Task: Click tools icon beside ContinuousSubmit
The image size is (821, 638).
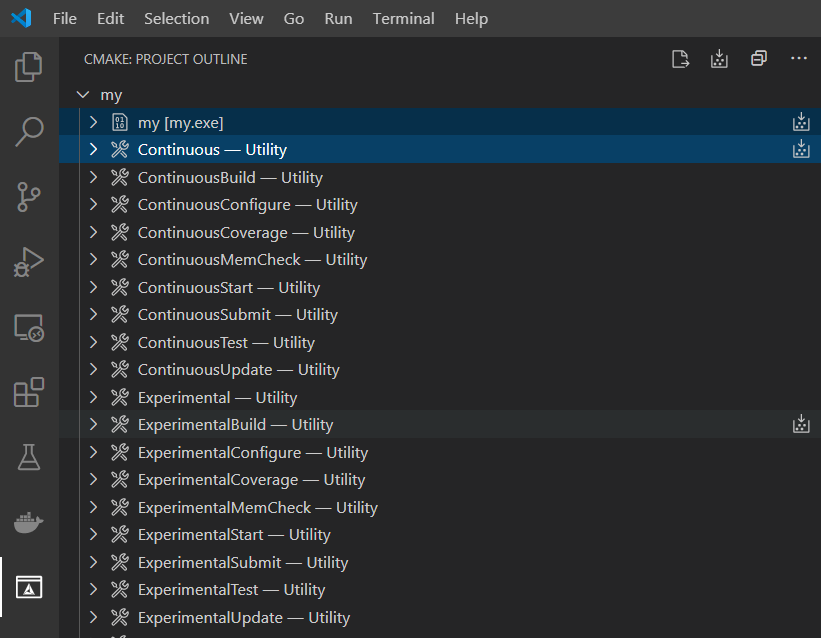Action: [120, 315]
